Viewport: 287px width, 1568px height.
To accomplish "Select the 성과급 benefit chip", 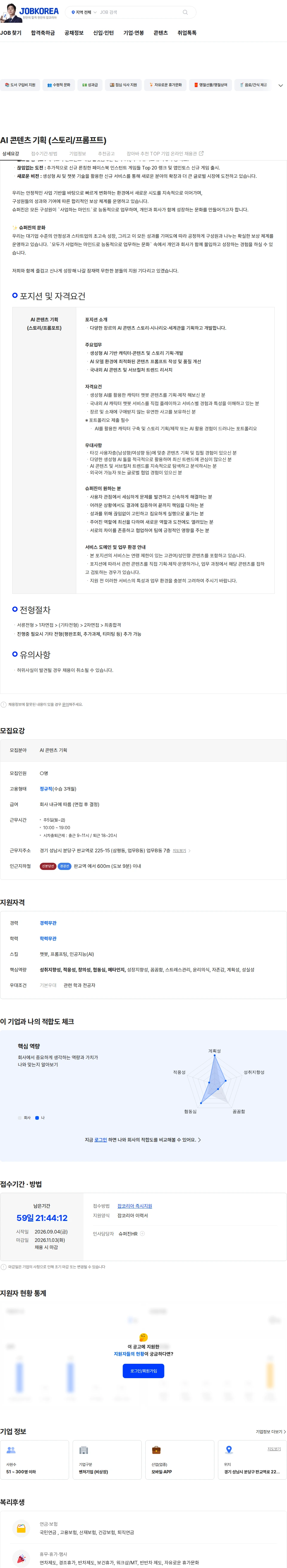I will coord(90,85).
